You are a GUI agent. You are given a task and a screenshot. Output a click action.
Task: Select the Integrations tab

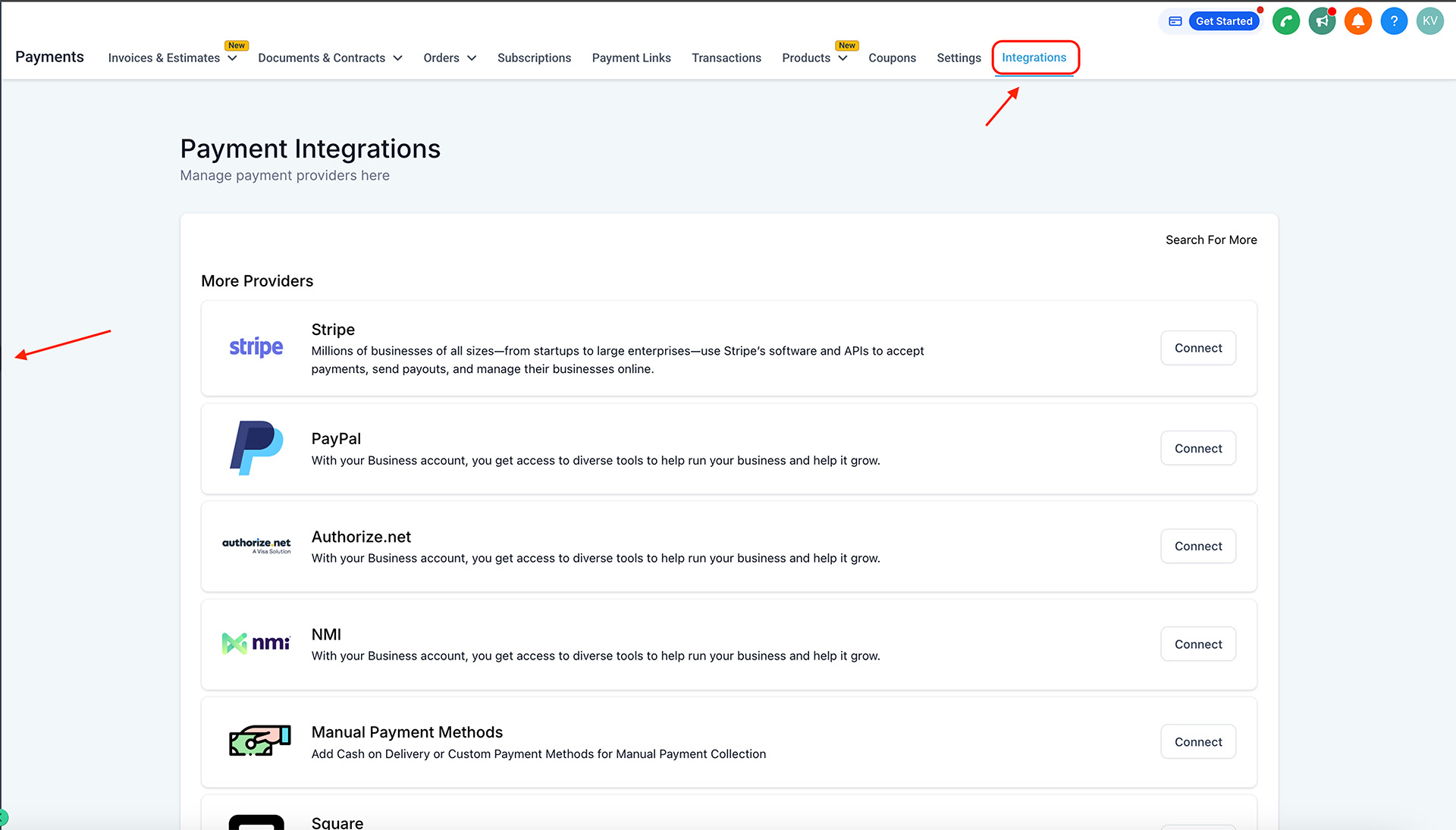point(1034,58)
